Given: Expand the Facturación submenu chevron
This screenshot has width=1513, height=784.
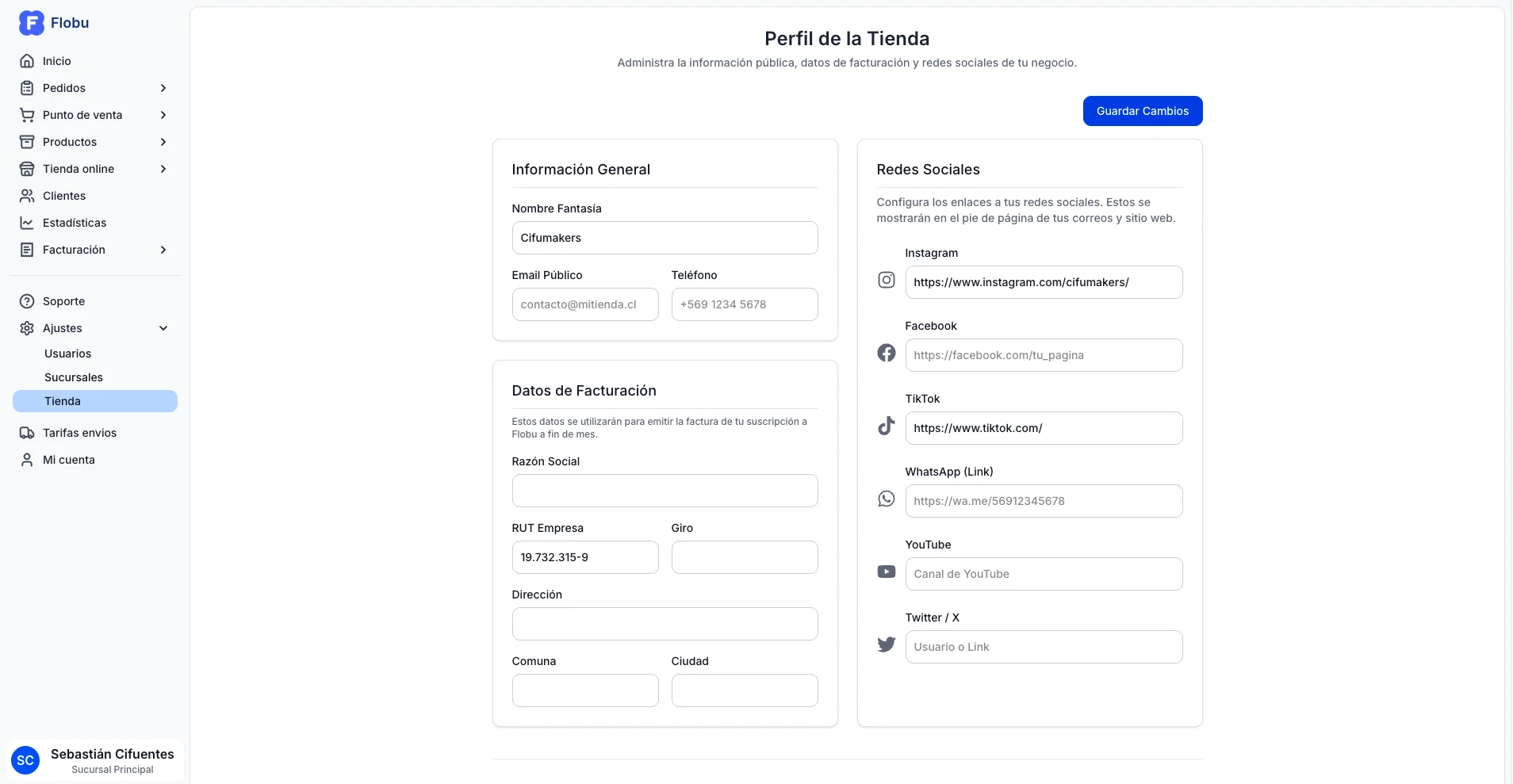Looking at the screenshot, I should 163,250.
